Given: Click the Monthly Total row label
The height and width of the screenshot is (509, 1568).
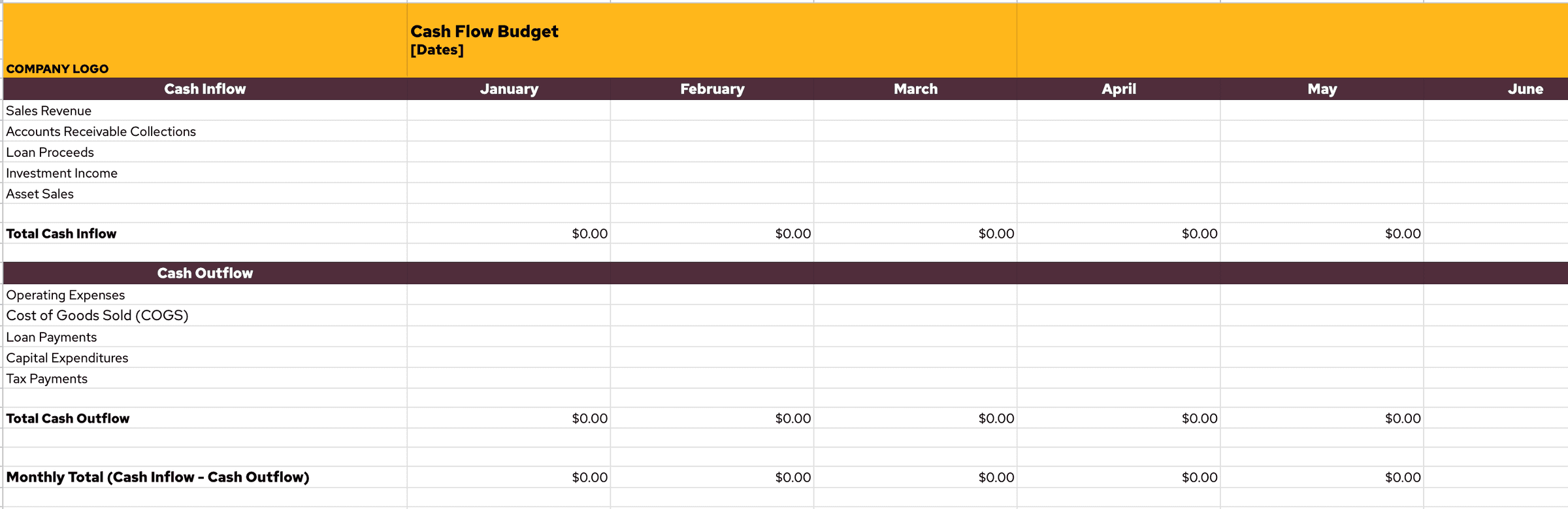Looking at the screenshot, I should click(157, 477).
